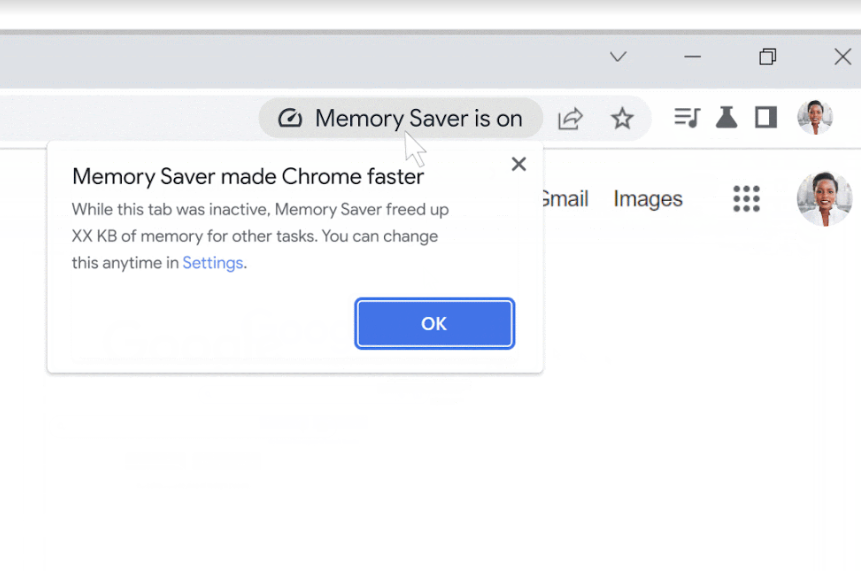Open the media controls icon
This screenshot has width=861, height=571.
coord(686,118)
